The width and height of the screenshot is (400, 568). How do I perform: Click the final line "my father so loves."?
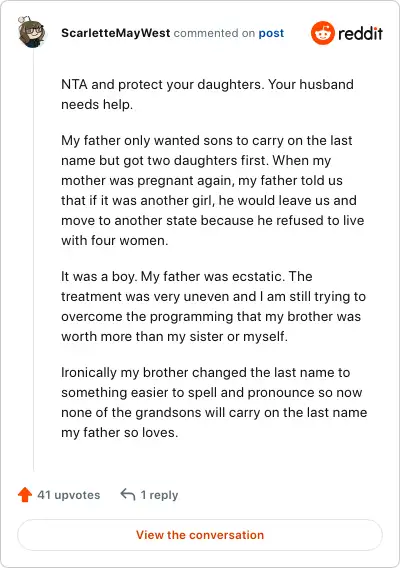click(120, 432)
